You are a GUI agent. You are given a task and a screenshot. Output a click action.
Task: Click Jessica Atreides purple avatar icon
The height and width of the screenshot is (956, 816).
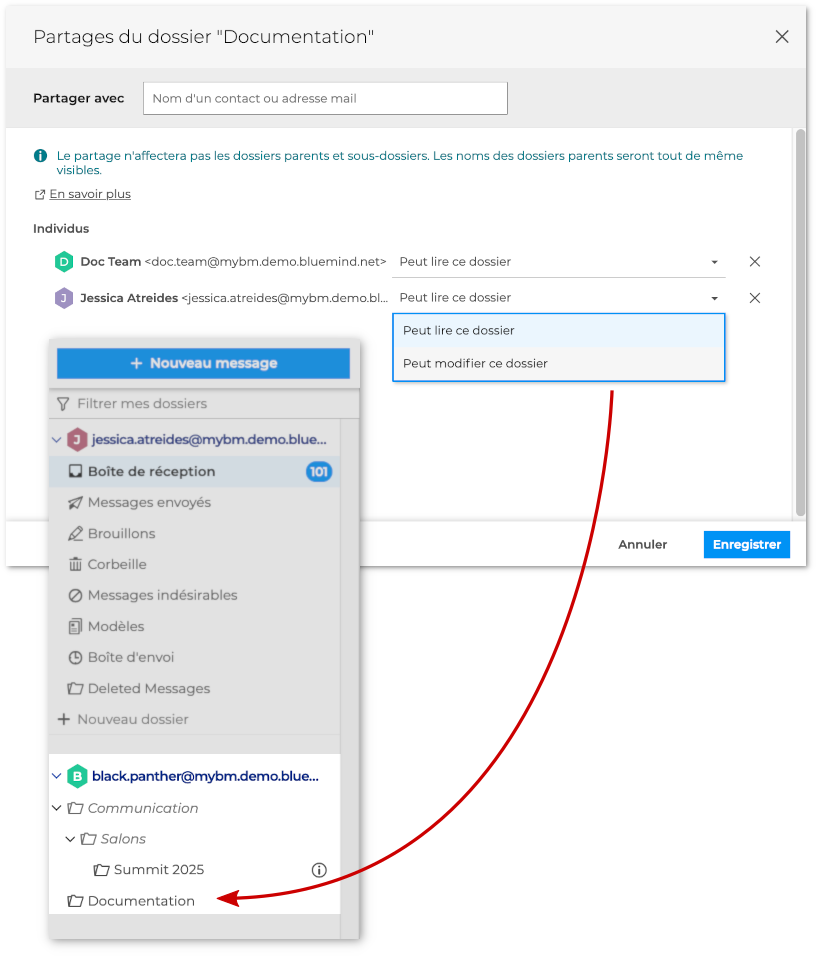(64, 298)
